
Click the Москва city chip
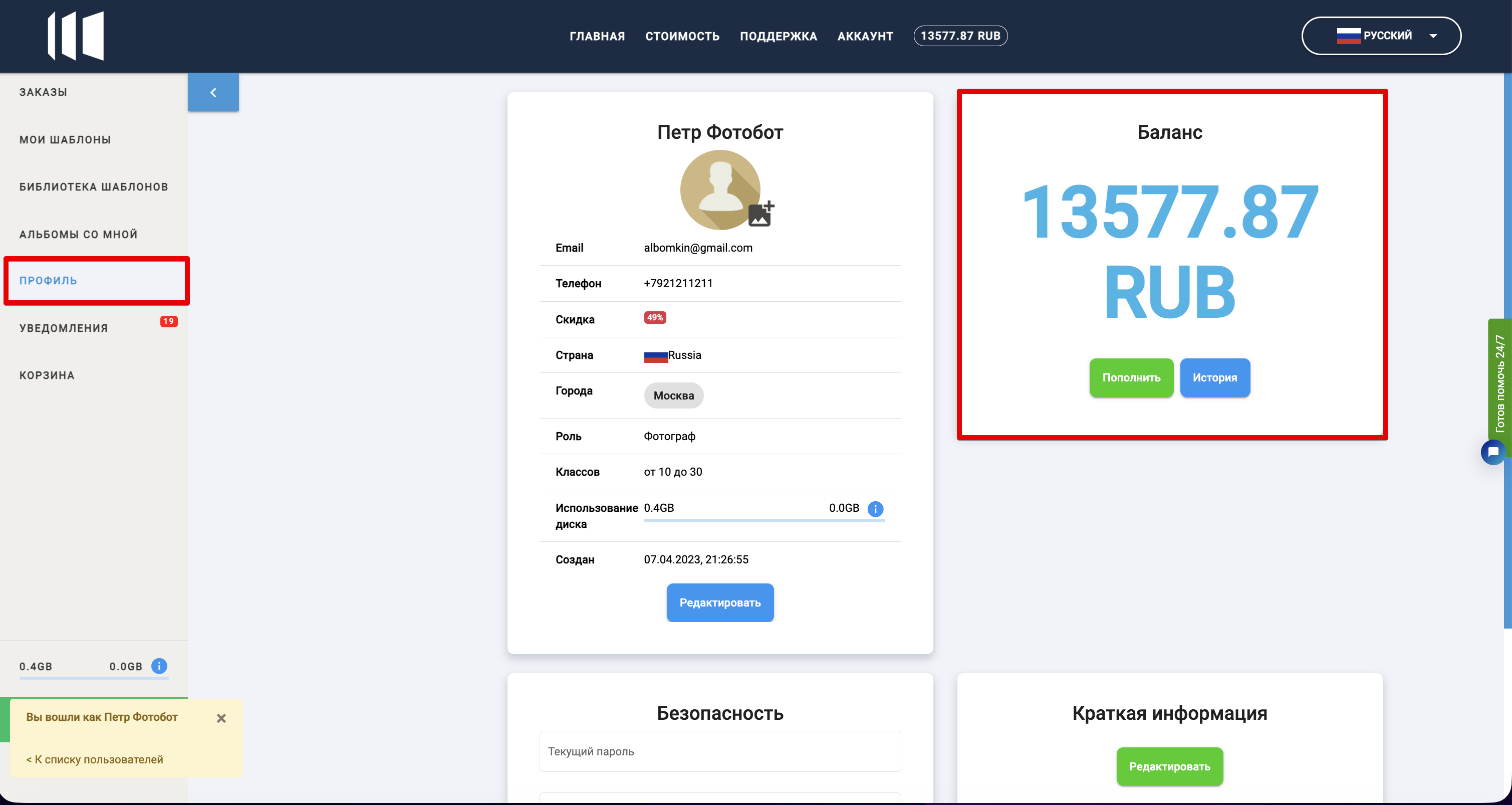(674, 396)
